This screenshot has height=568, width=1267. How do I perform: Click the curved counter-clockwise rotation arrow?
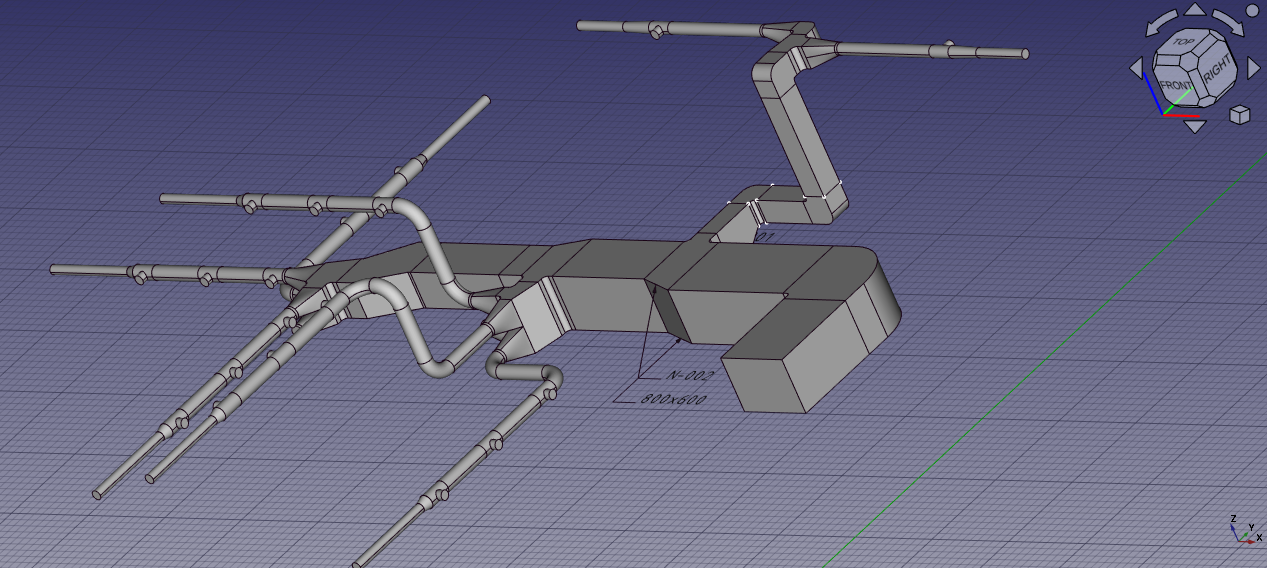pos(1162,22)
